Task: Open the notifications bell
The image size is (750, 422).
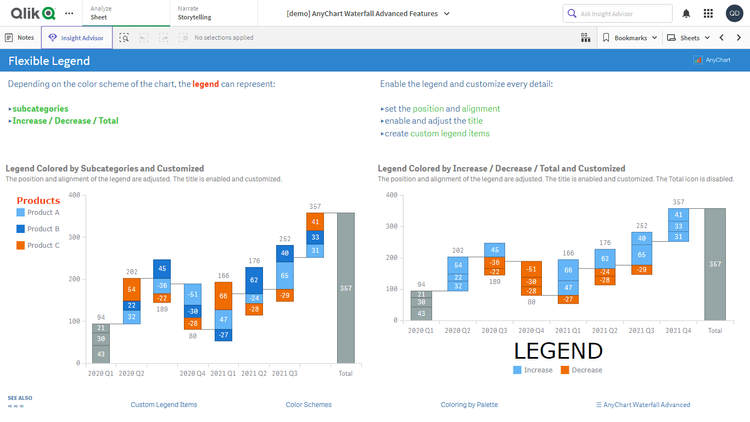Action: click(685, 13)
